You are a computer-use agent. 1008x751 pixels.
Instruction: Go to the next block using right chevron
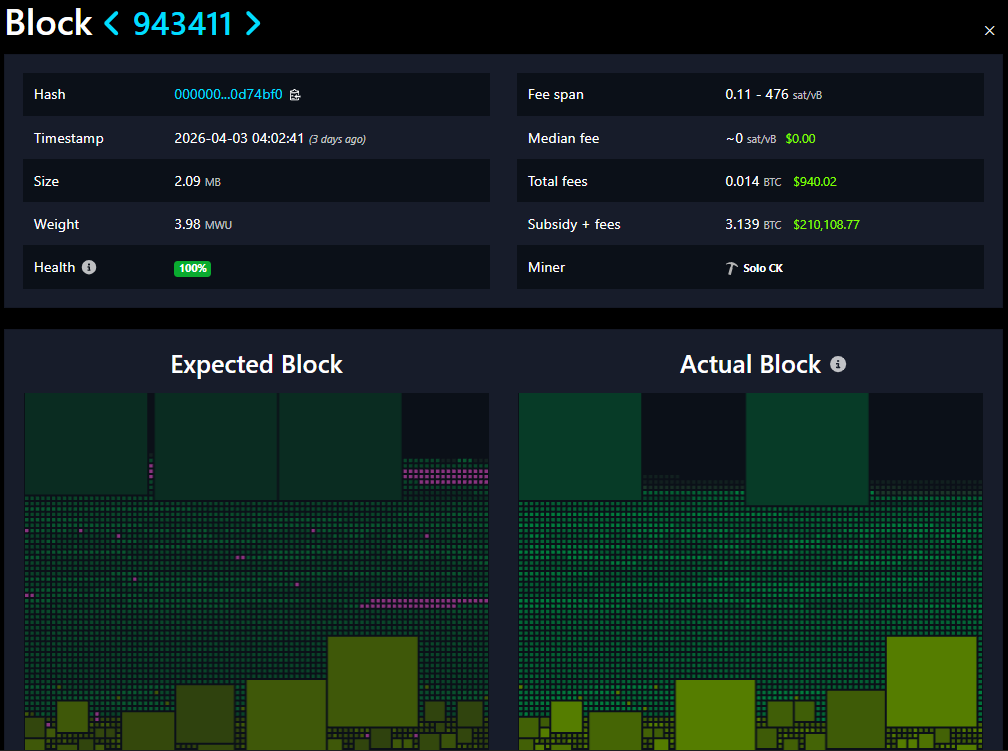click(x=252, y=24)
